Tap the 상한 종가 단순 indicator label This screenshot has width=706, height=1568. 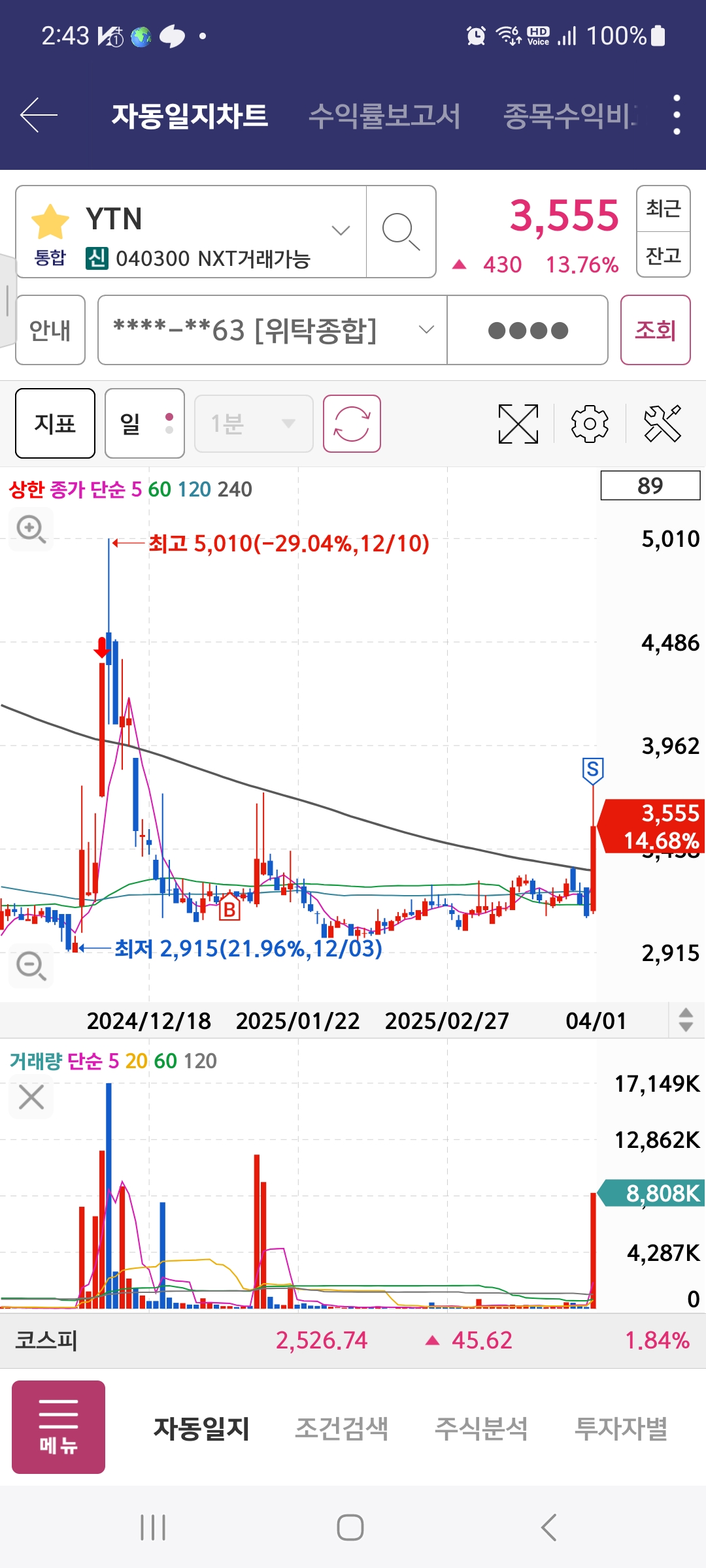tap(67, 489)
